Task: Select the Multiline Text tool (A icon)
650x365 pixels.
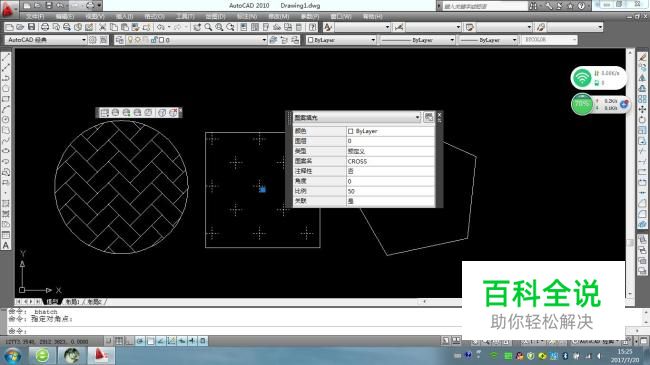Action: tap(6, 245)
